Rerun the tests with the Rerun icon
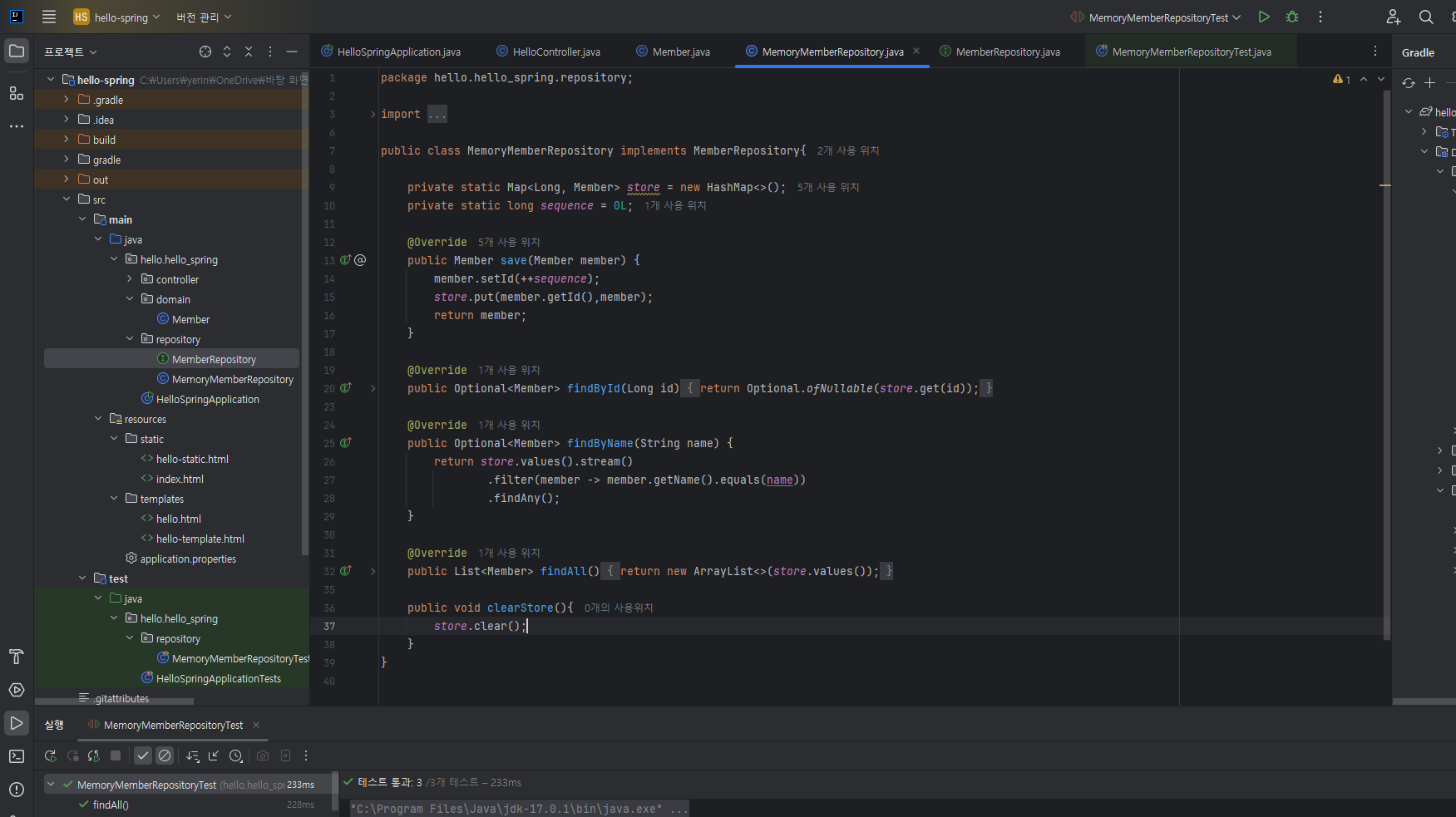 coord(51,755)
